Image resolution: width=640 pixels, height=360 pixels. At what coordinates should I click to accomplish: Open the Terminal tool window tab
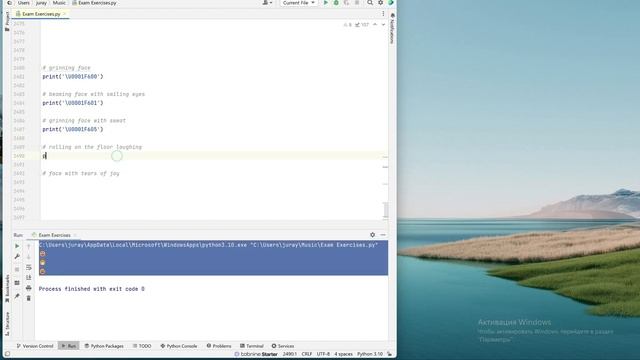pyautogui.click(x=252, y=346)
